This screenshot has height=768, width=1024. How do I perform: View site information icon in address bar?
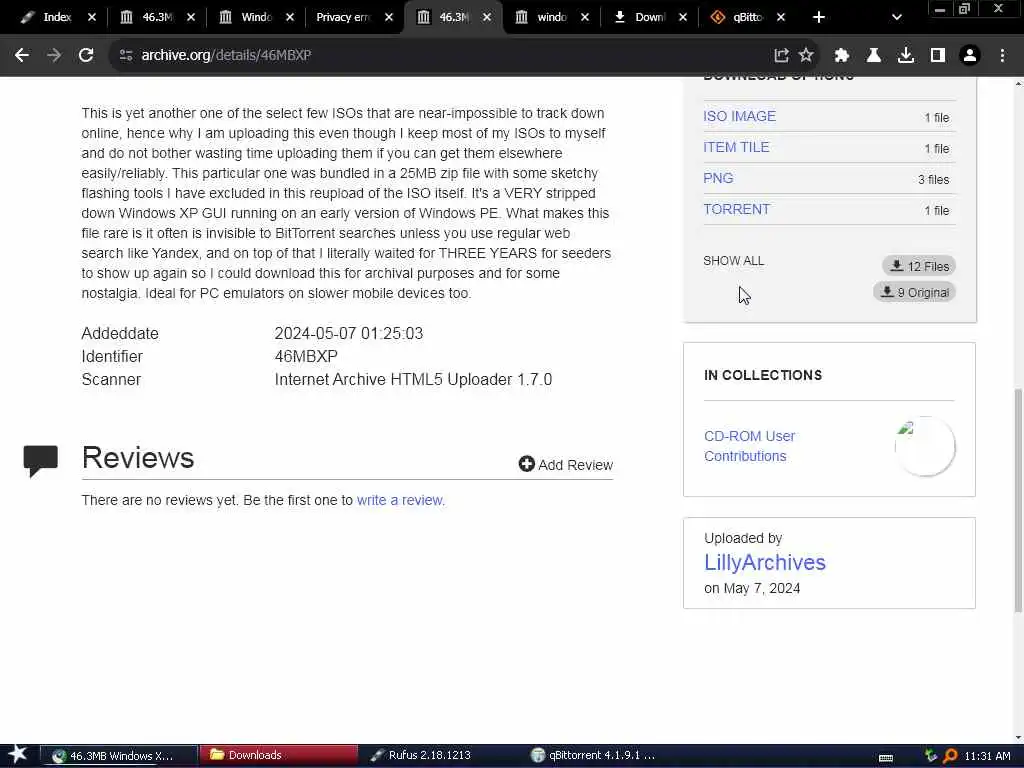pyautogui.click(x=126, y=56)
